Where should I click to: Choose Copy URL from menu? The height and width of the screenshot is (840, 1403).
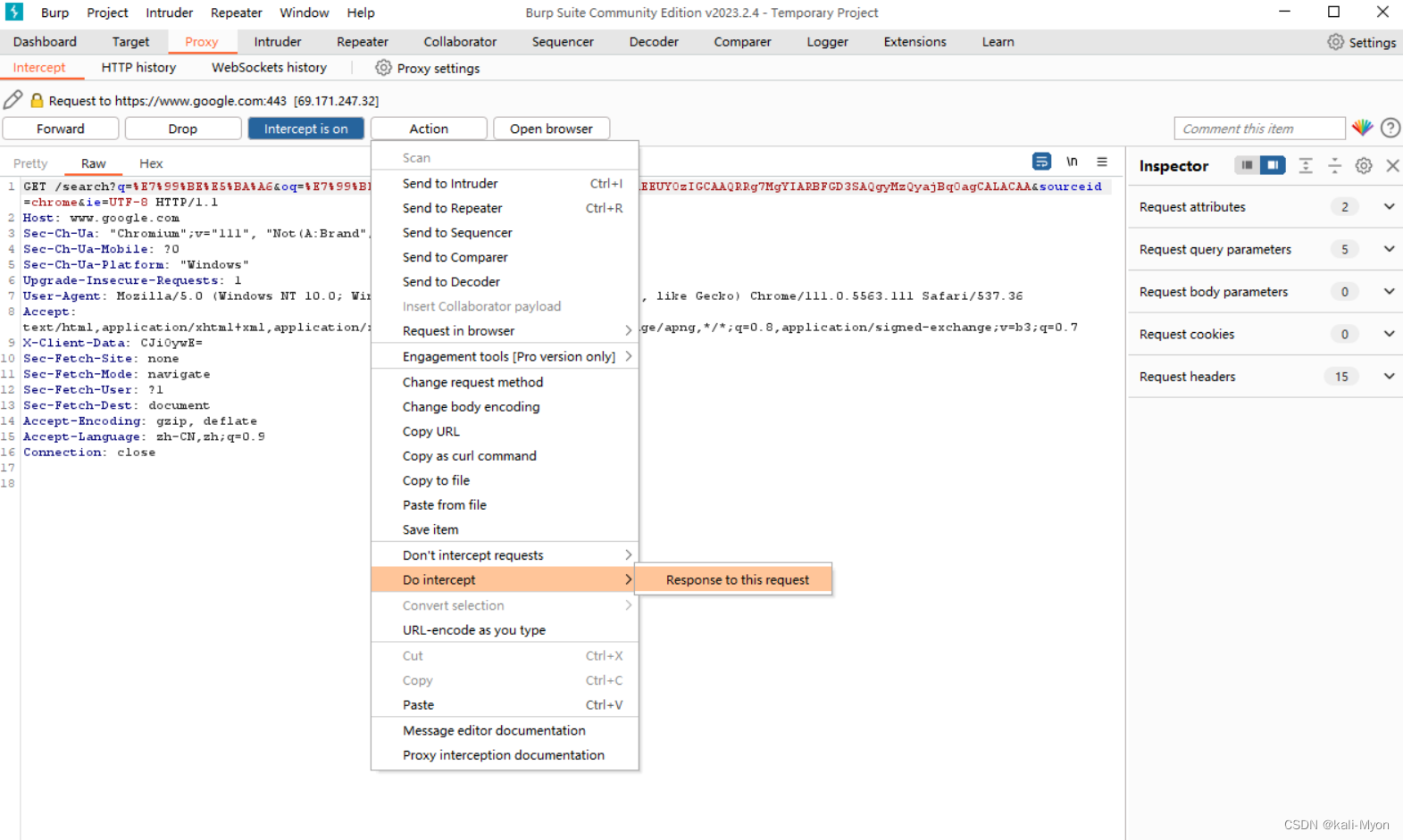505,431
